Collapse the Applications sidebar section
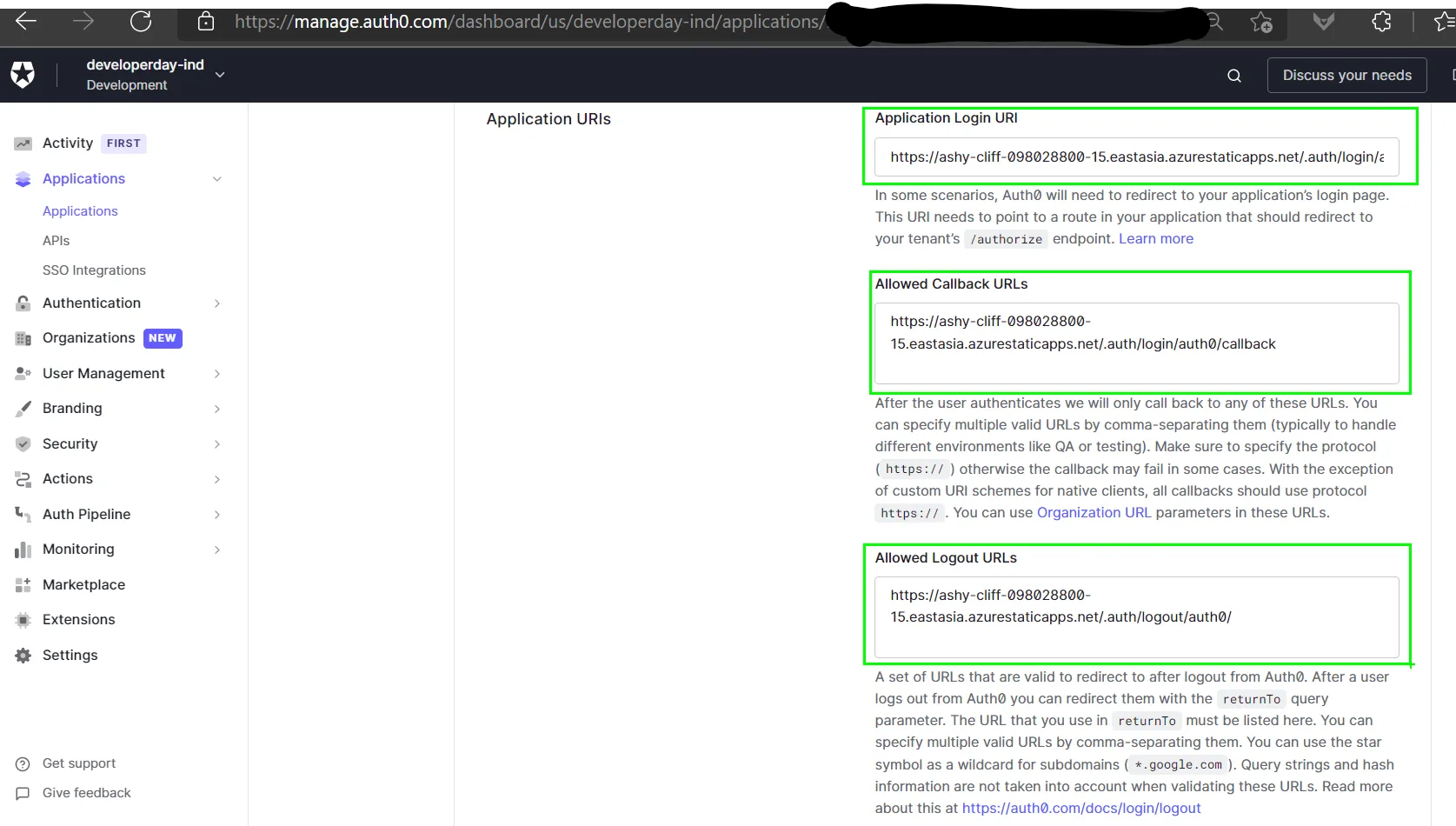Screen dimensions: 1456x826 point(217,179)
